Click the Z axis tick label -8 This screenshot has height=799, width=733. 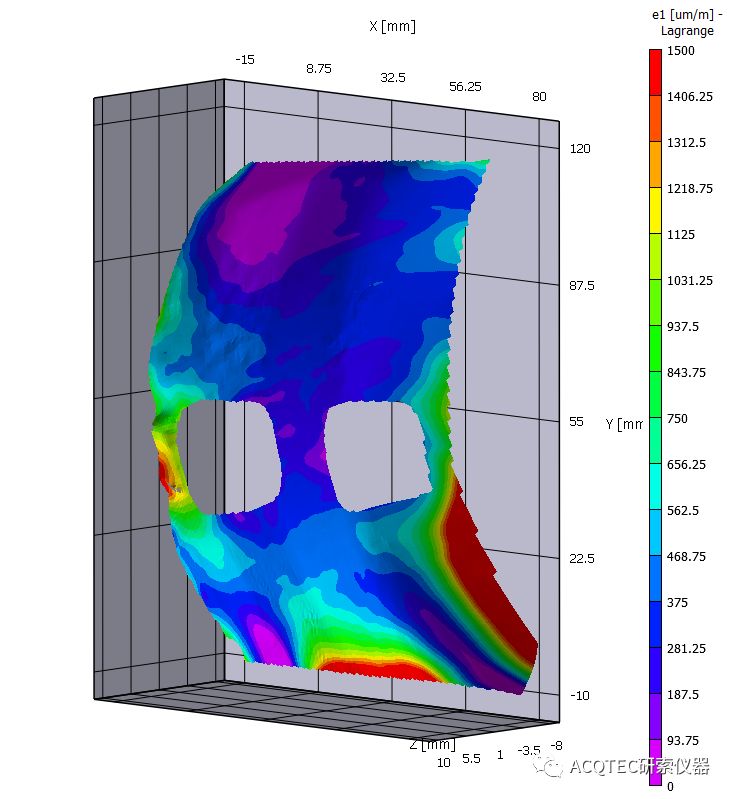coord(556,745)
